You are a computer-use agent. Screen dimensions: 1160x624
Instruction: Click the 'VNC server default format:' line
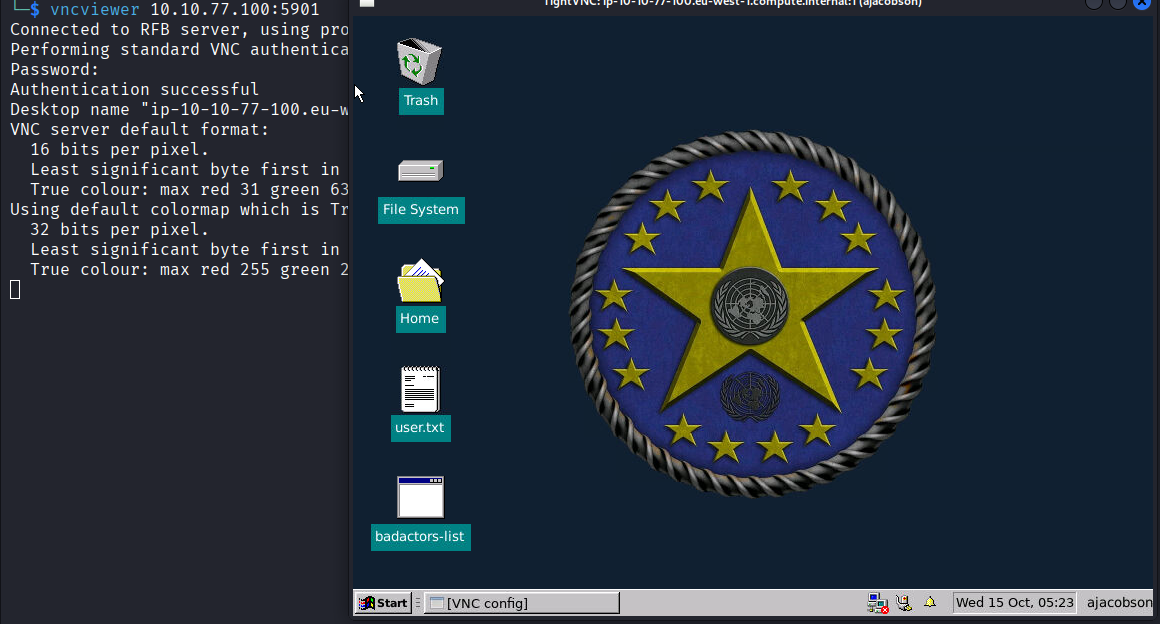click(140, 130)
